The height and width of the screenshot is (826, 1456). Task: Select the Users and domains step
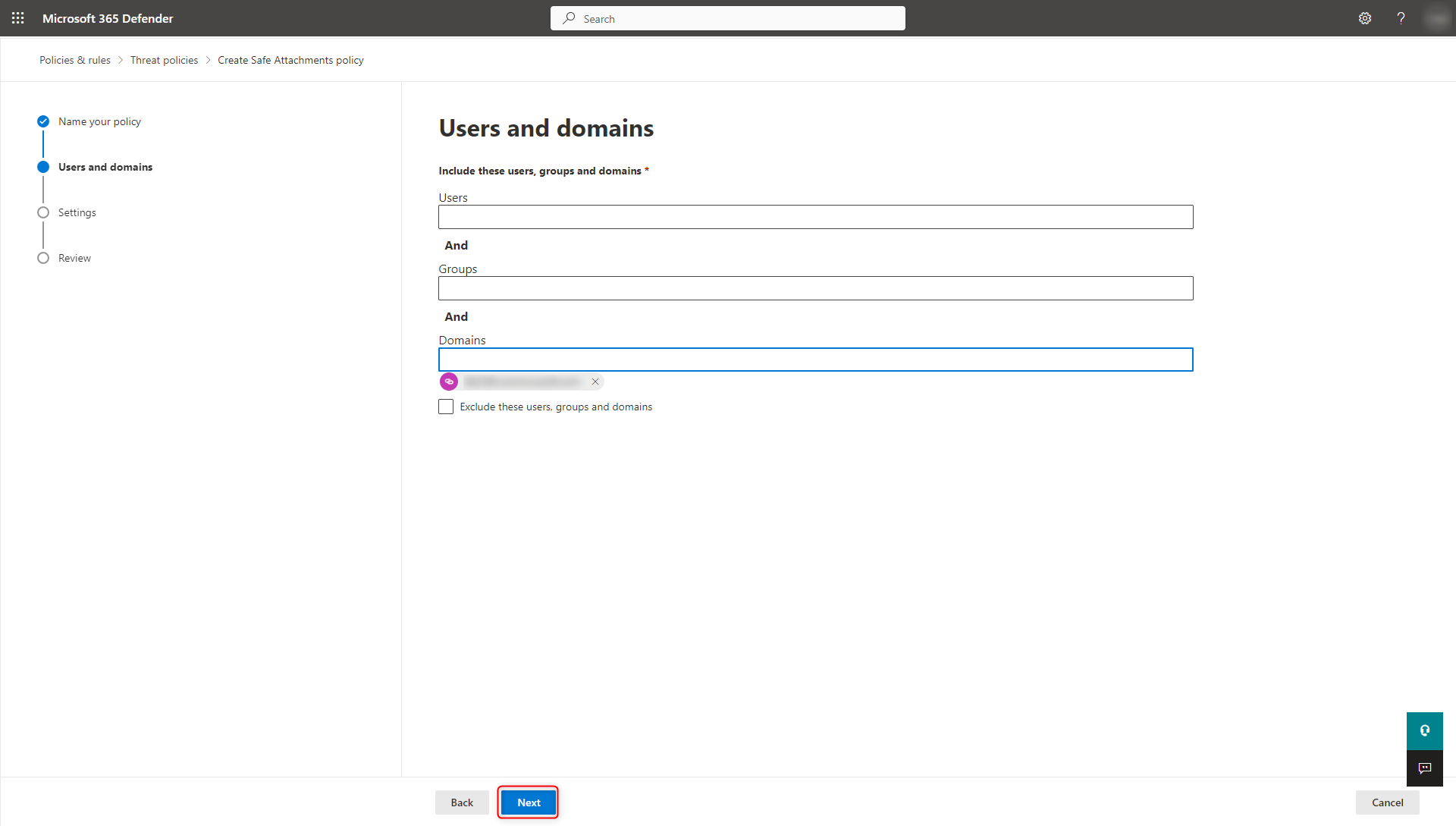pos(43,167)
